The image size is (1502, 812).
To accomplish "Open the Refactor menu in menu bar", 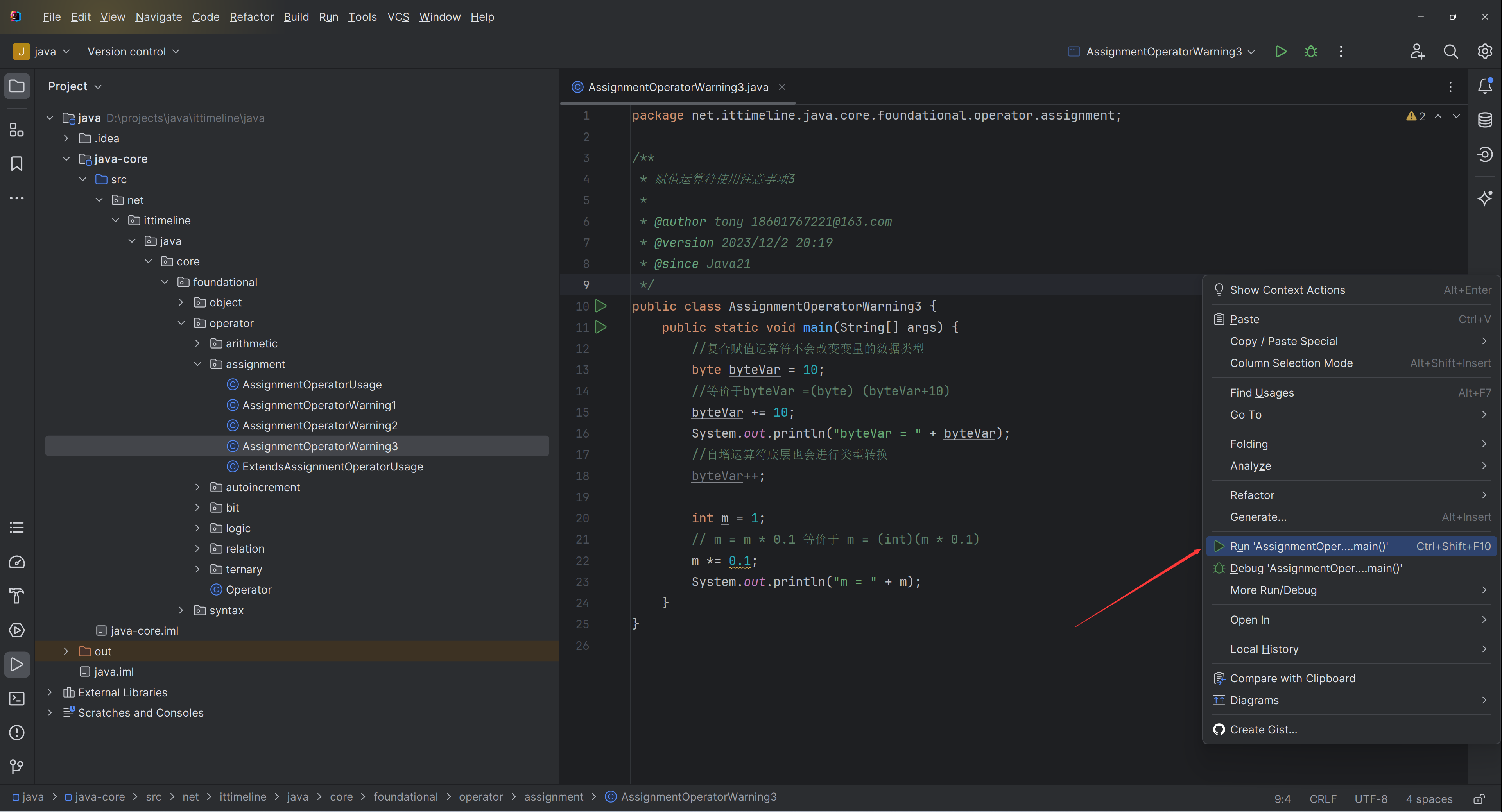I will [x=251, y=17].
